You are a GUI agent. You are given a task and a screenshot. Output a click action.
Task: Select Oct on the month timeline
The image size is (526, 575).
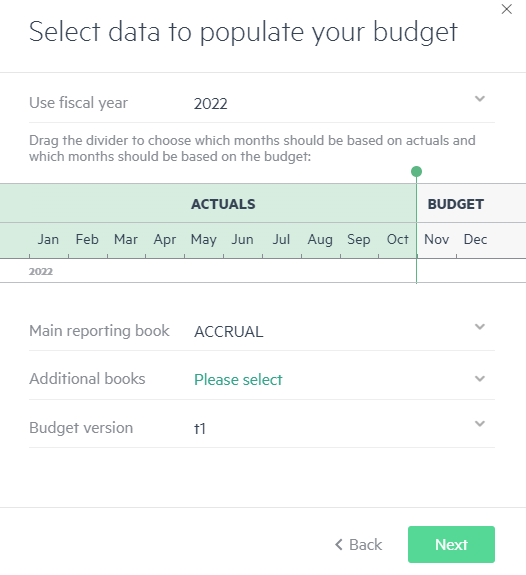[x=398, y=239]
